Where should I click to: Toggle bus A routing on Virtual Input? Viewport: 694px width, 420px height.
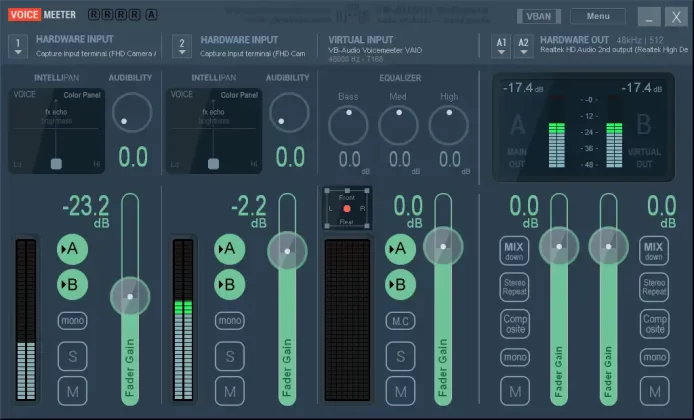[x=400, y=249]
